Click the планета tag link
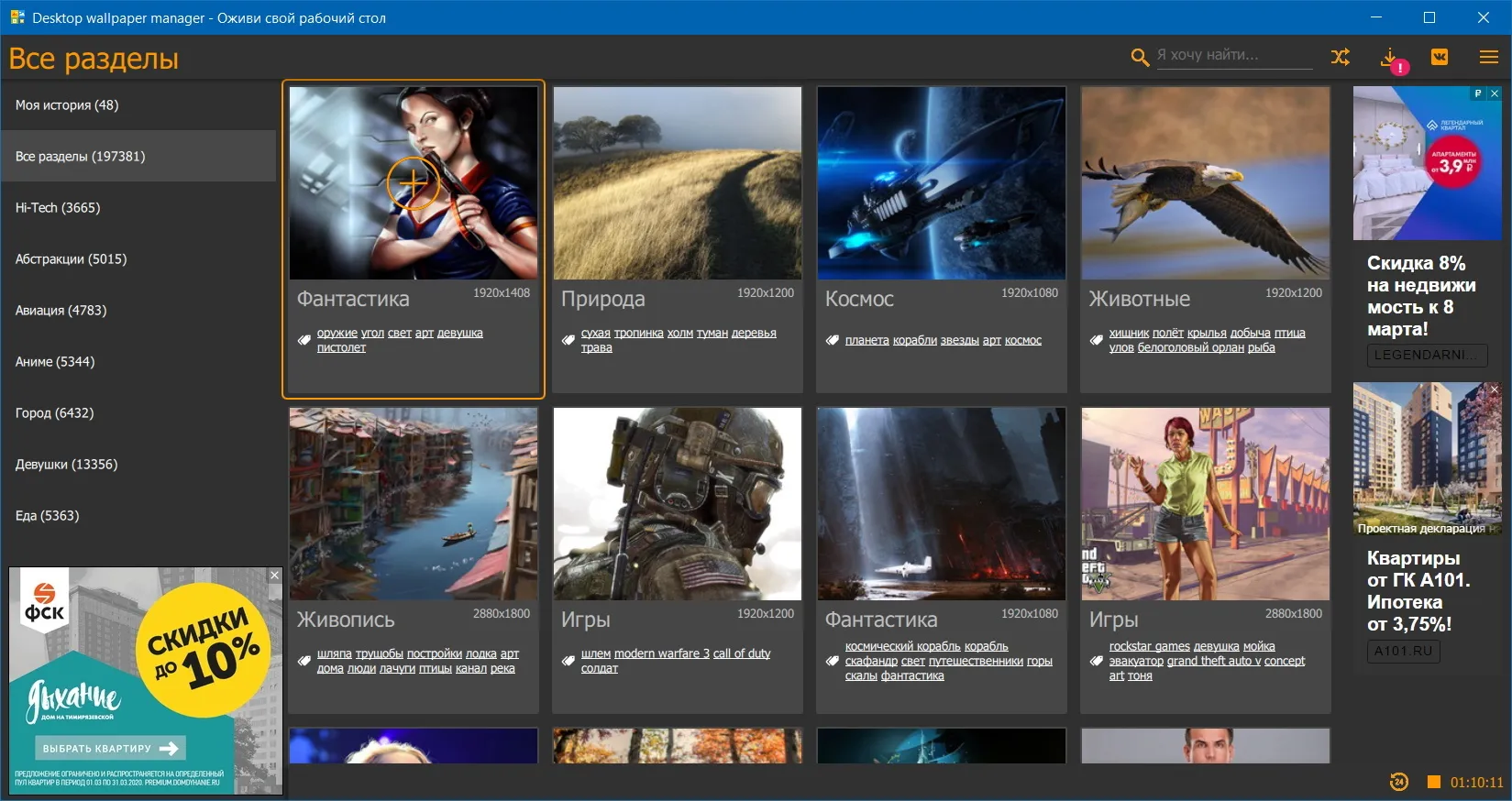This screenshot has width=1512, height=801. (867, 340)
